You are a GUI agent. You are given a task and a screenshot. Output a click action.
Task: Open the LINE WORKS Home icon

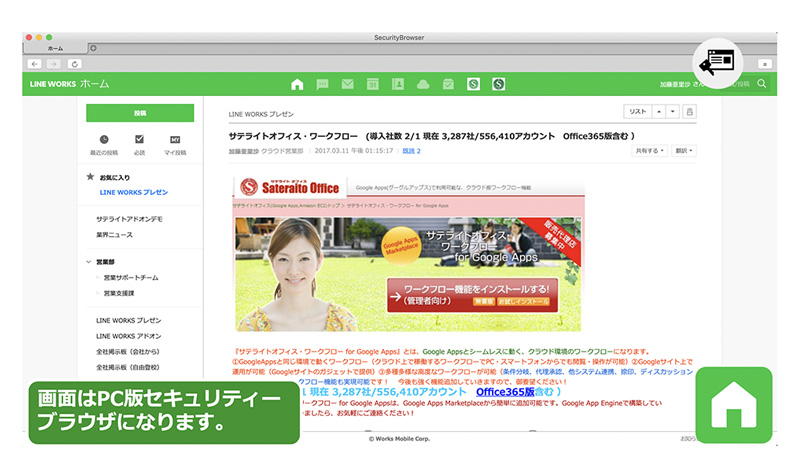tap(297, 85)
